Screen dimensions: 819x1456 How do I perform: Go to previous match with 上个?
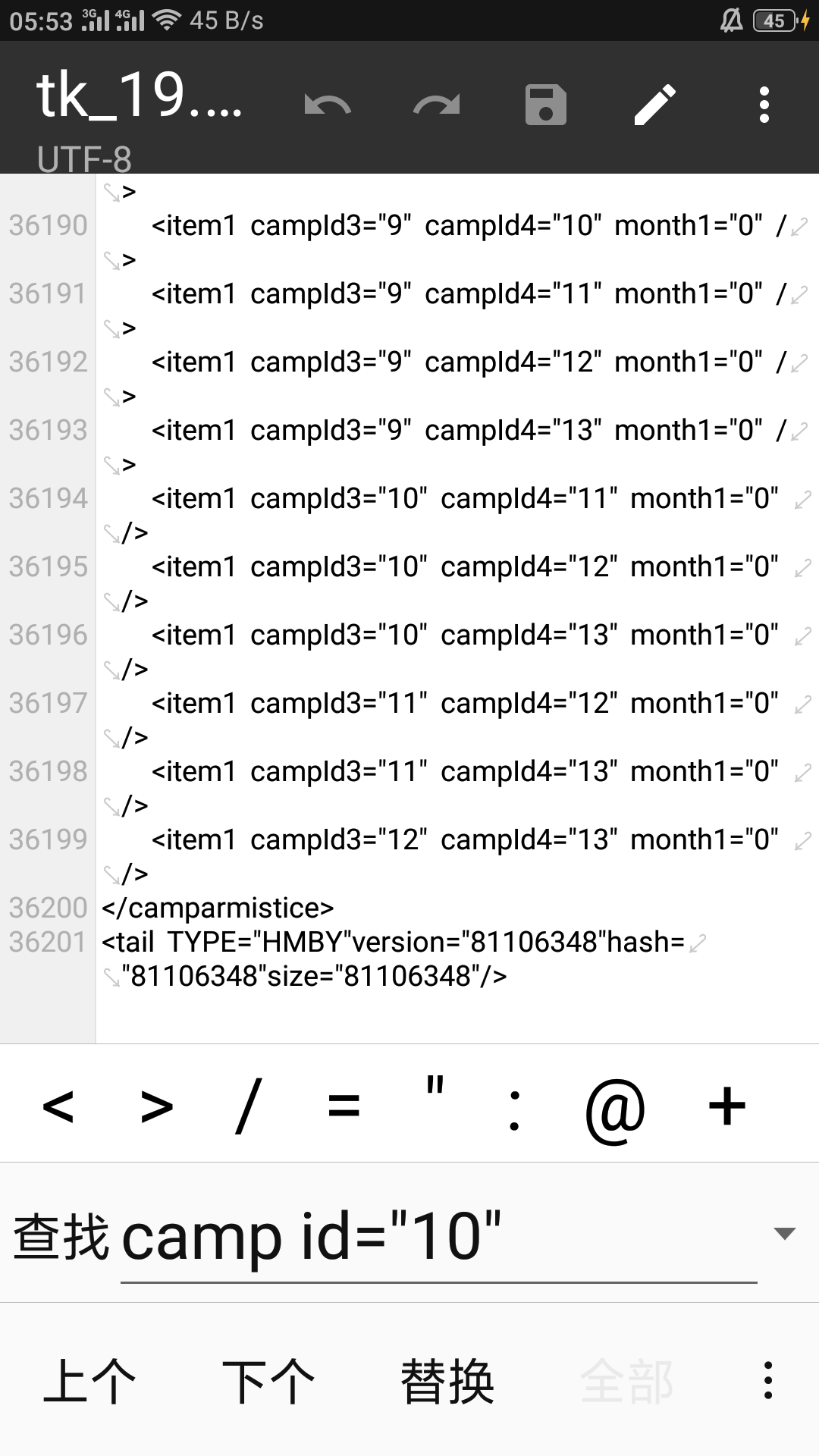(x=89, y=1381)
